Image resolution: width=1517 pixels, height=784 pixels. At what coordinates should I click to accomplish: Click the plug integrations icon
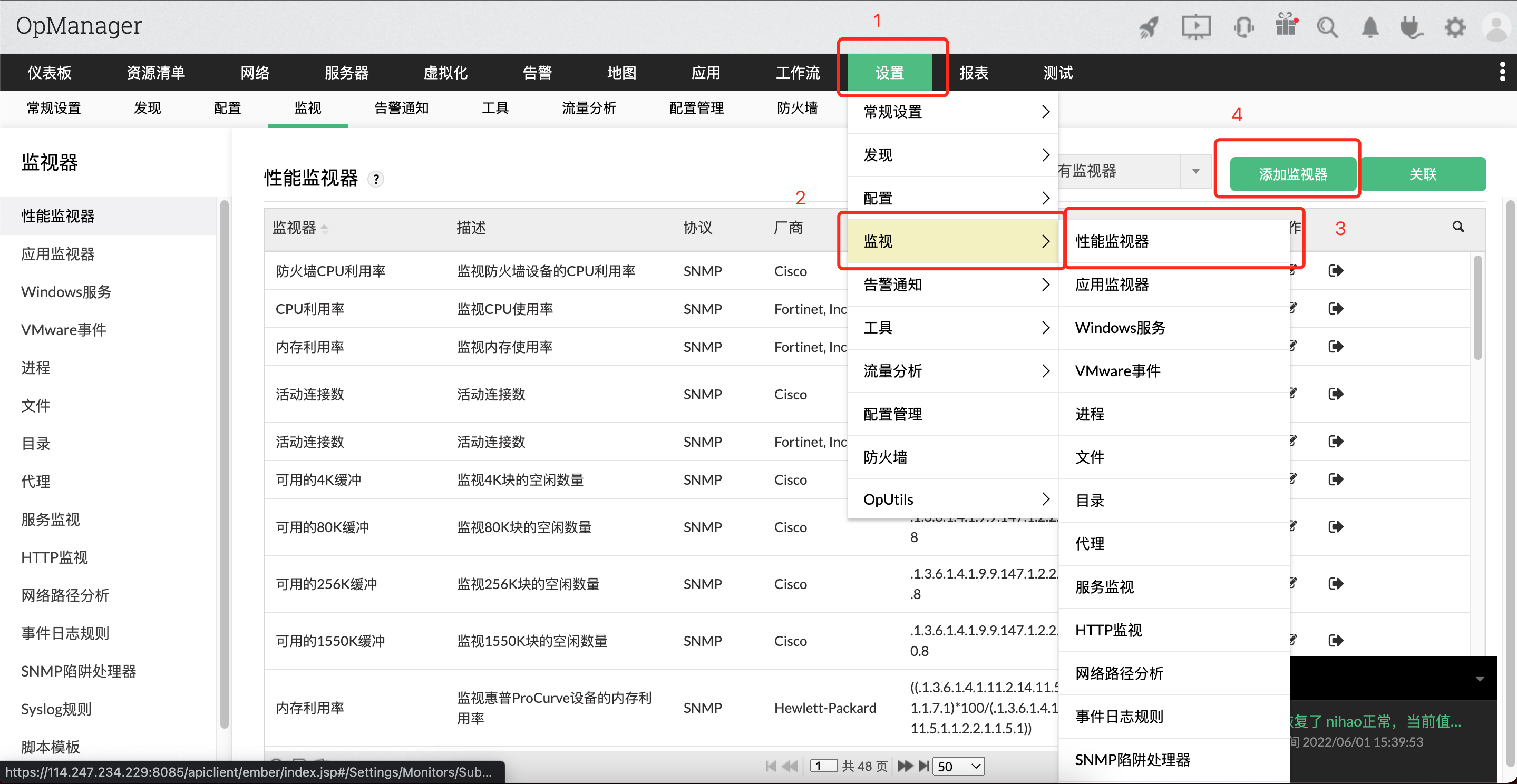click(x=1412, y=27)
